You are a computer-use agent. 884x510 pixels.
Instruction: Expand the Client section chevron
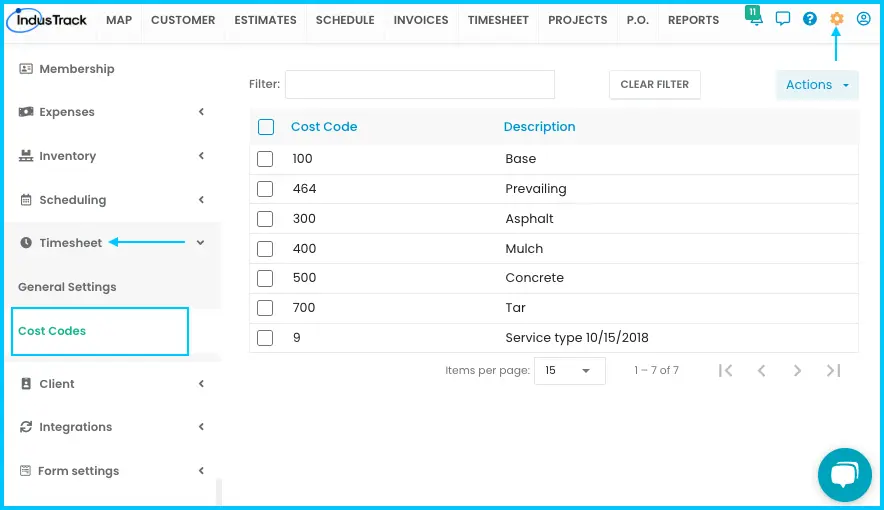(x=201, y=384)
